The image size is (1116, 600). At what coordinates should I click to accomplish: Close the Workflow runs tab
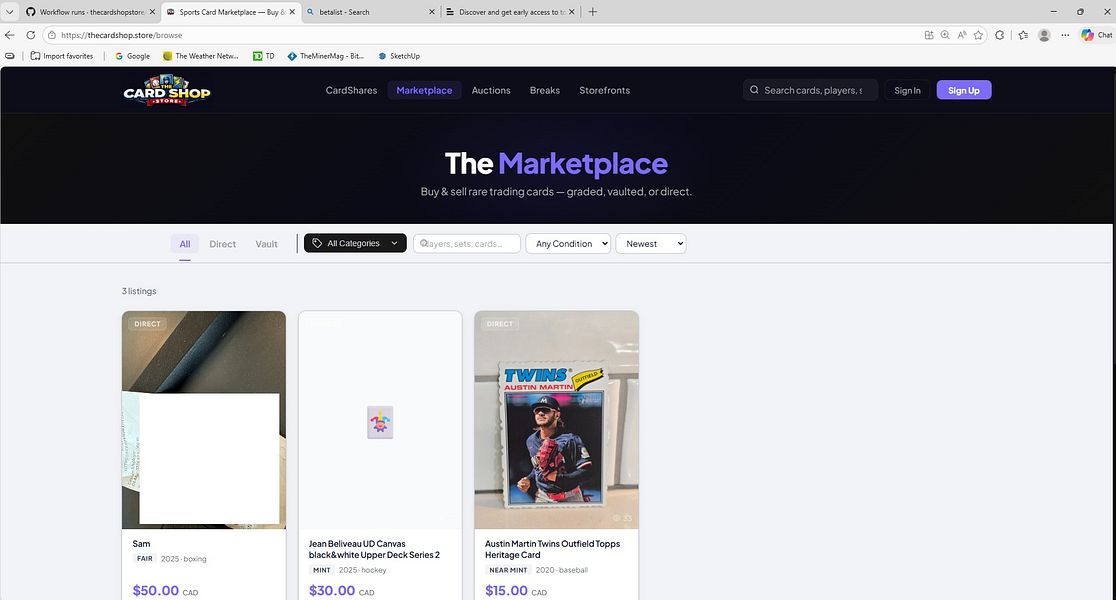click(152, 12)
